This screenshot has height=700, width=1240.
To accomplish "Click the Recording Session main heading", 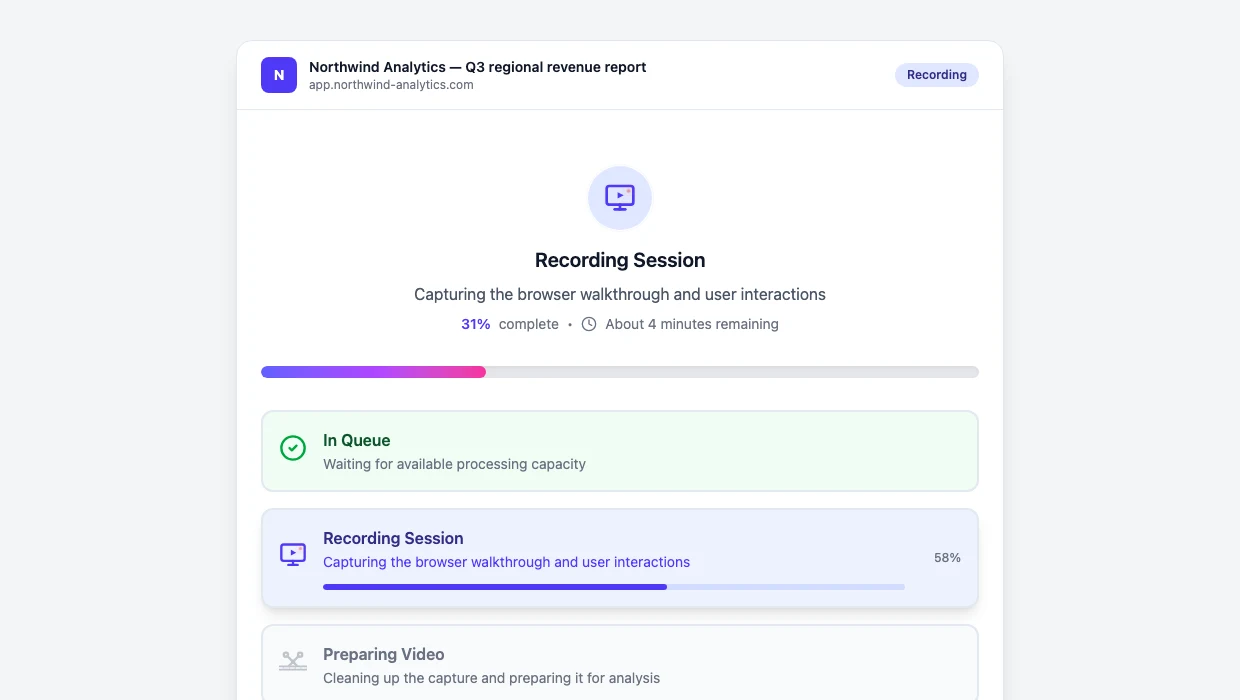I will click(x=620, y=260).
